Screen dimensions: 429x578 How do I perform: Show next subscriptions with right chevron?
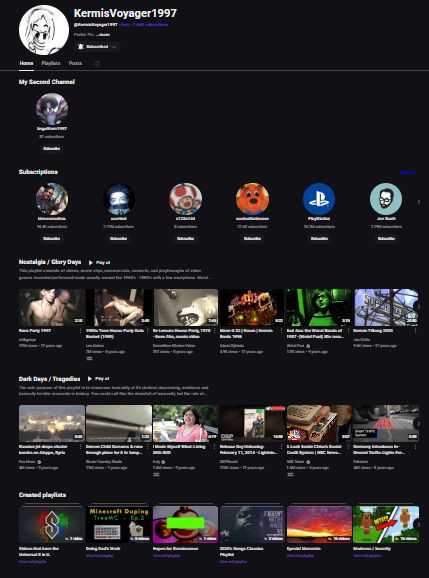point(418,202)
